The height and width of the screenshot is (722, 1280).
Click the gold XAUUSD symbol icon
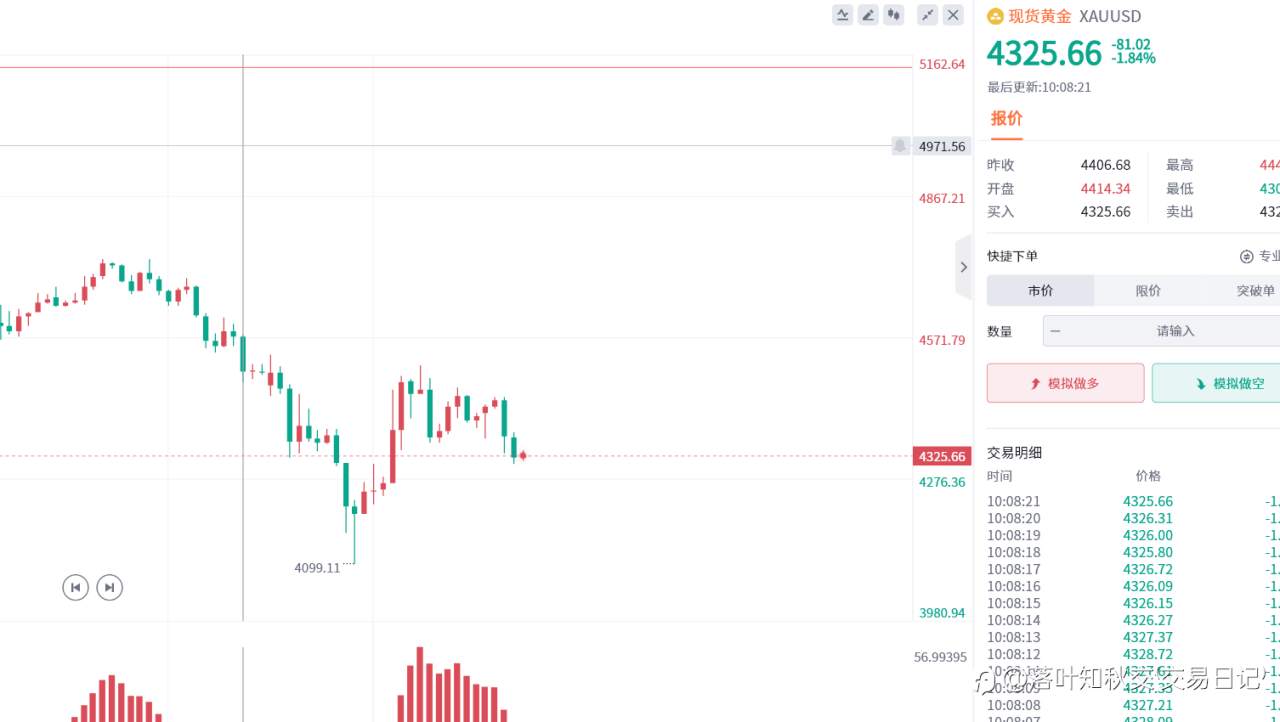pyautogui.click(x=995, y=16)
